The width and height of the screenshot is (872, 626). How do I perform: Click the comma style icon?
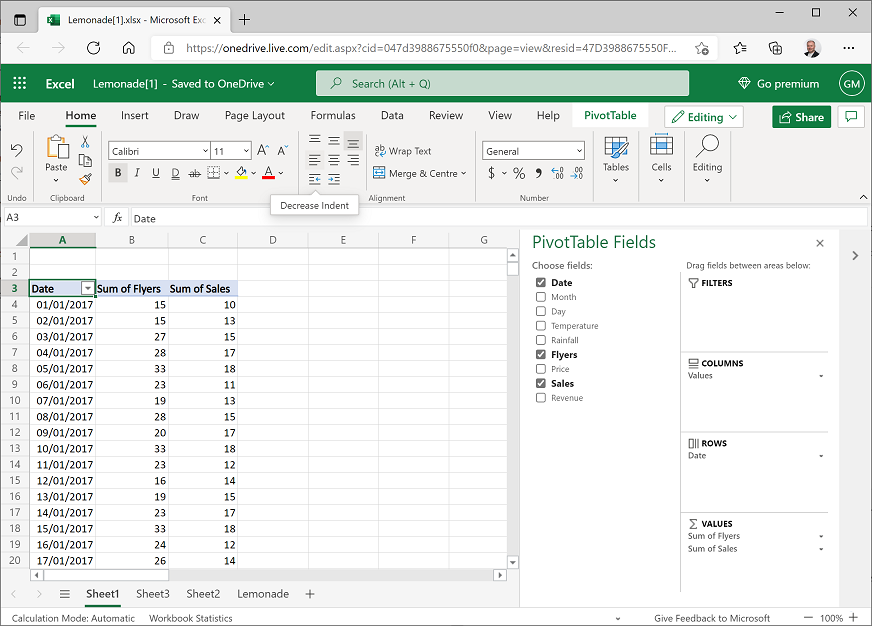[538, 173]
